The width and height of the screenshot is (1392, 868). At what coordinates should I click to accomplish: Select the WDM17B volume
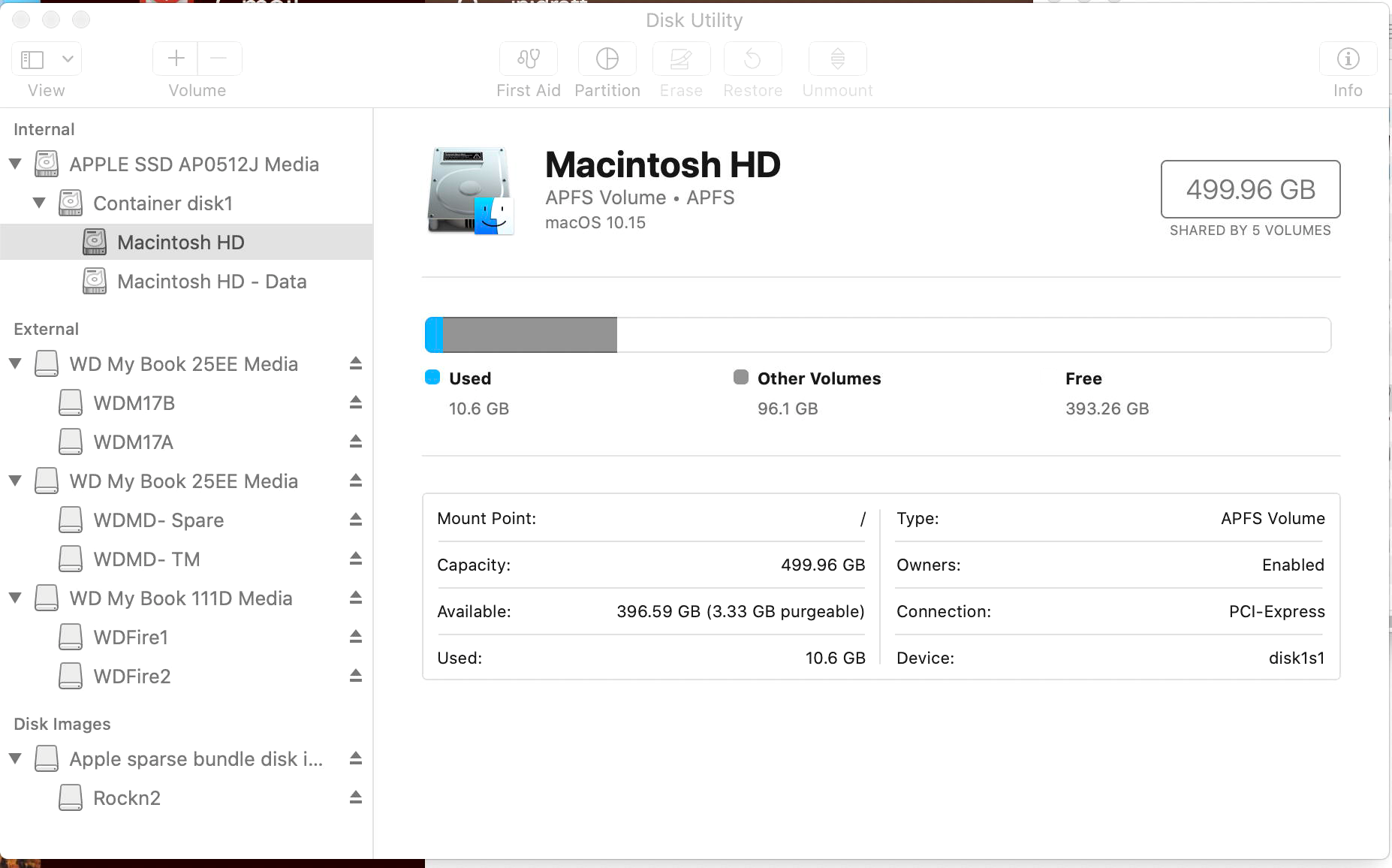tap(186, 402)
